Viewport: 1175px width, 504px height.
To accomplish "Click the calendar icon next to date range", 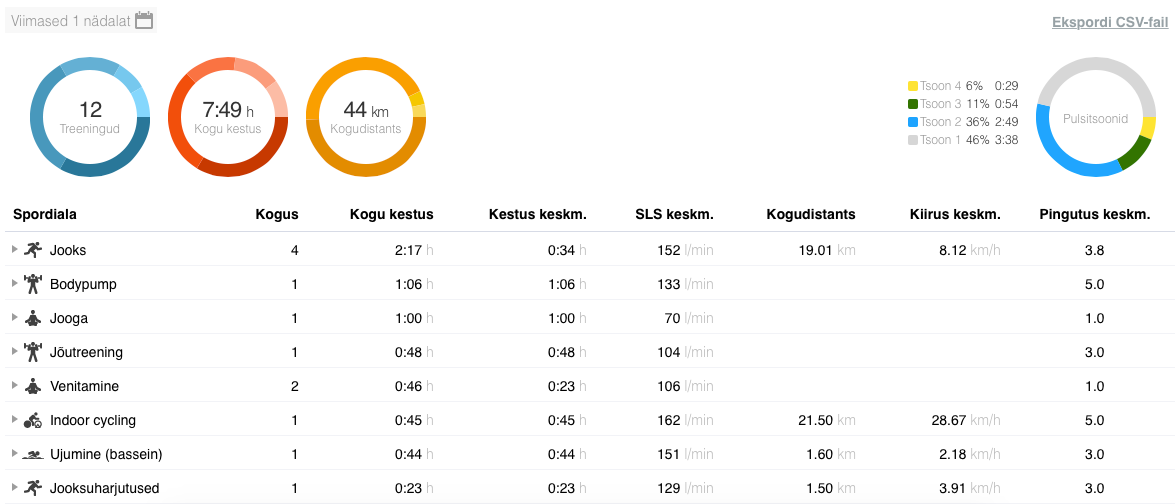I will (144, 20).
